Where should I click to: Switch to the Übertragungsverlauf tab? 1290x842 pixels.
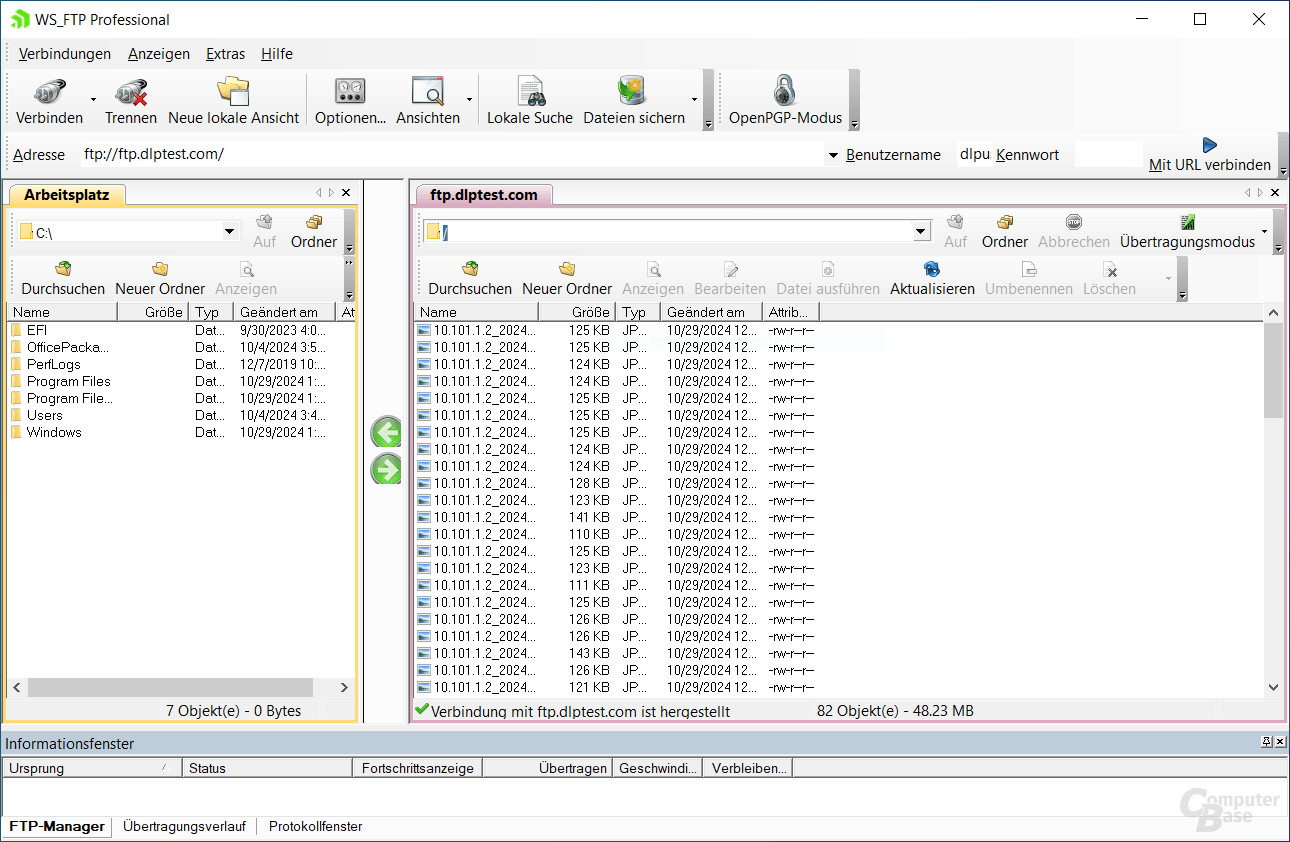click(184, 827)
